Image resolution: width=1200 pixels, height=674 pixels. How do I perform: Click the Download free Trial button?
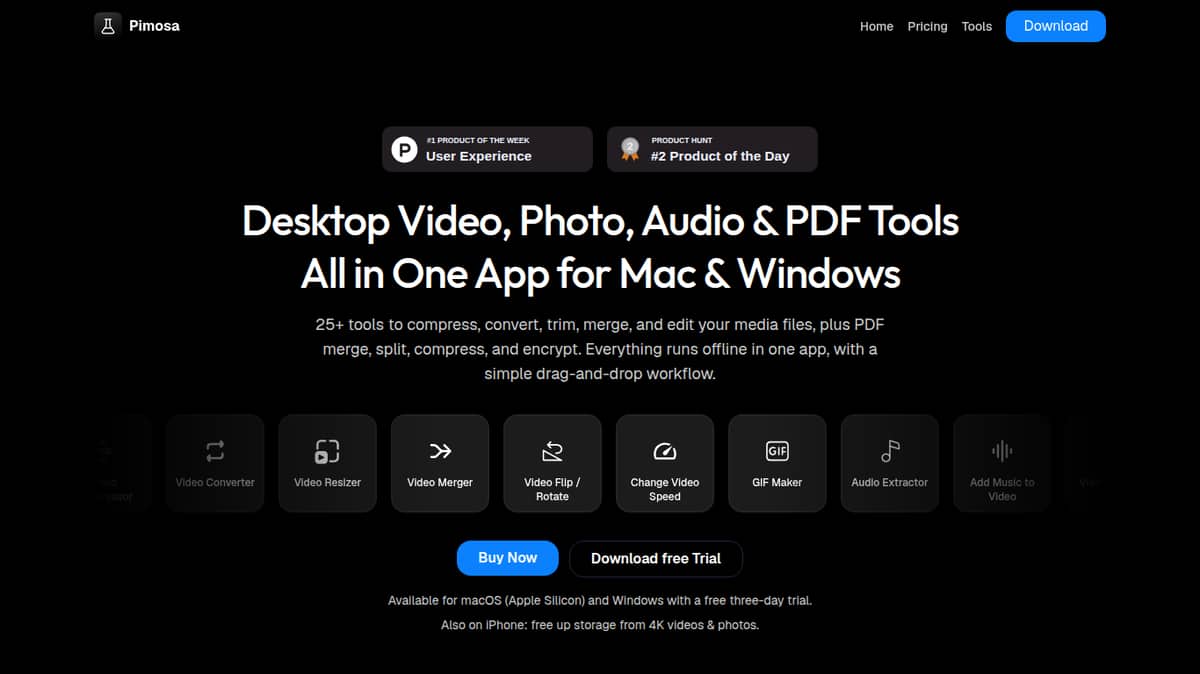[x=656, y=559]
